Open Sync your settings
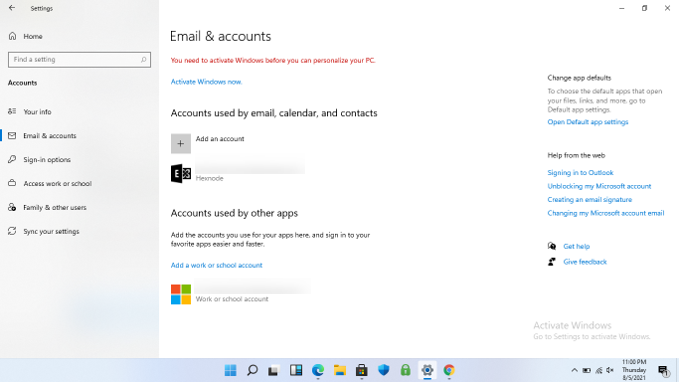679x382 pixels. 51,231
